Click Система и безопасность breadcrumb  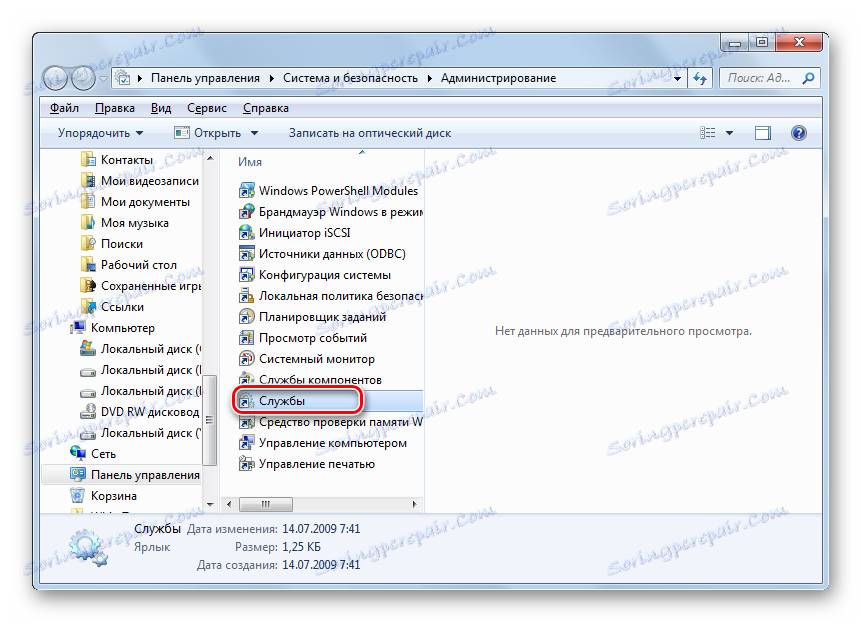click(350, 78)
